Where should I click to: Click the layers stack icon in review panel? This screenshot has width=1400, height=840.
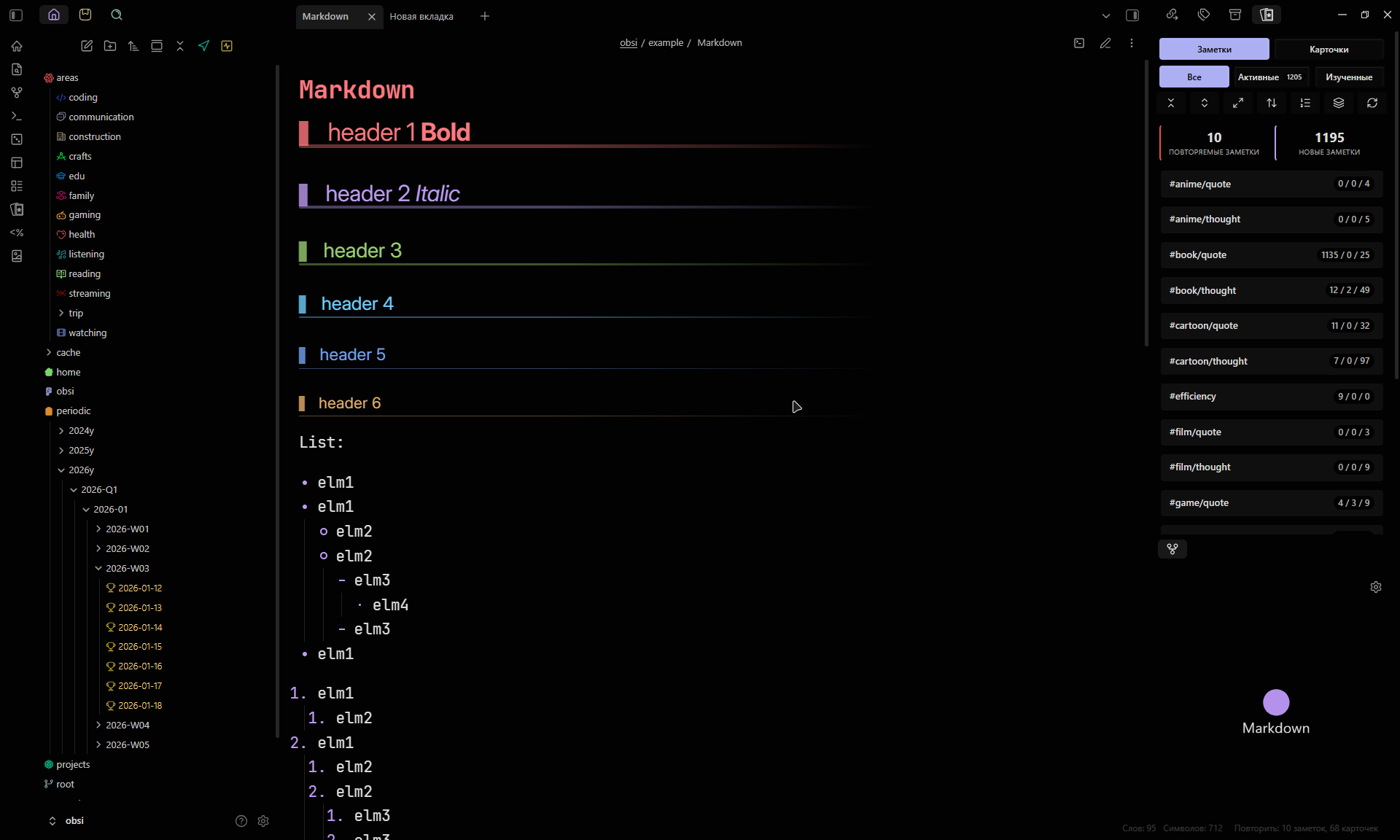pyautogui.click(x=1339, y=103)
